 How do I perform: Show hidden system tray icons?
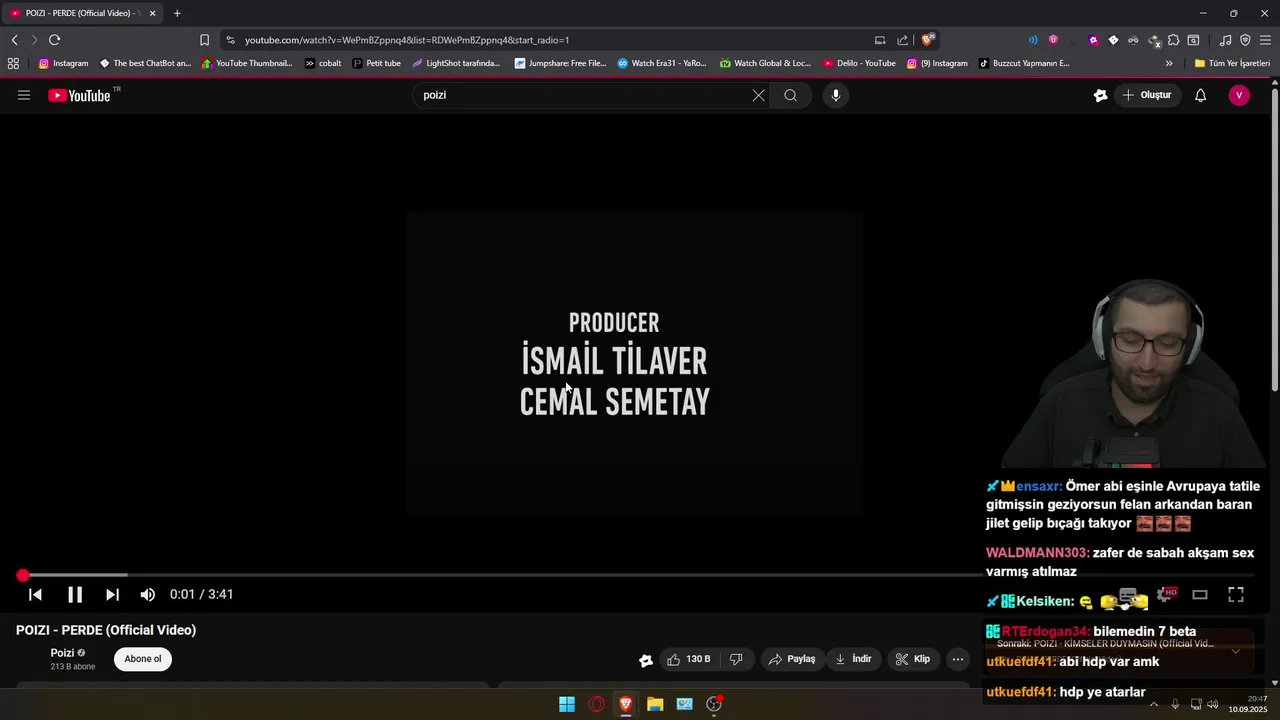[1154, 704]
